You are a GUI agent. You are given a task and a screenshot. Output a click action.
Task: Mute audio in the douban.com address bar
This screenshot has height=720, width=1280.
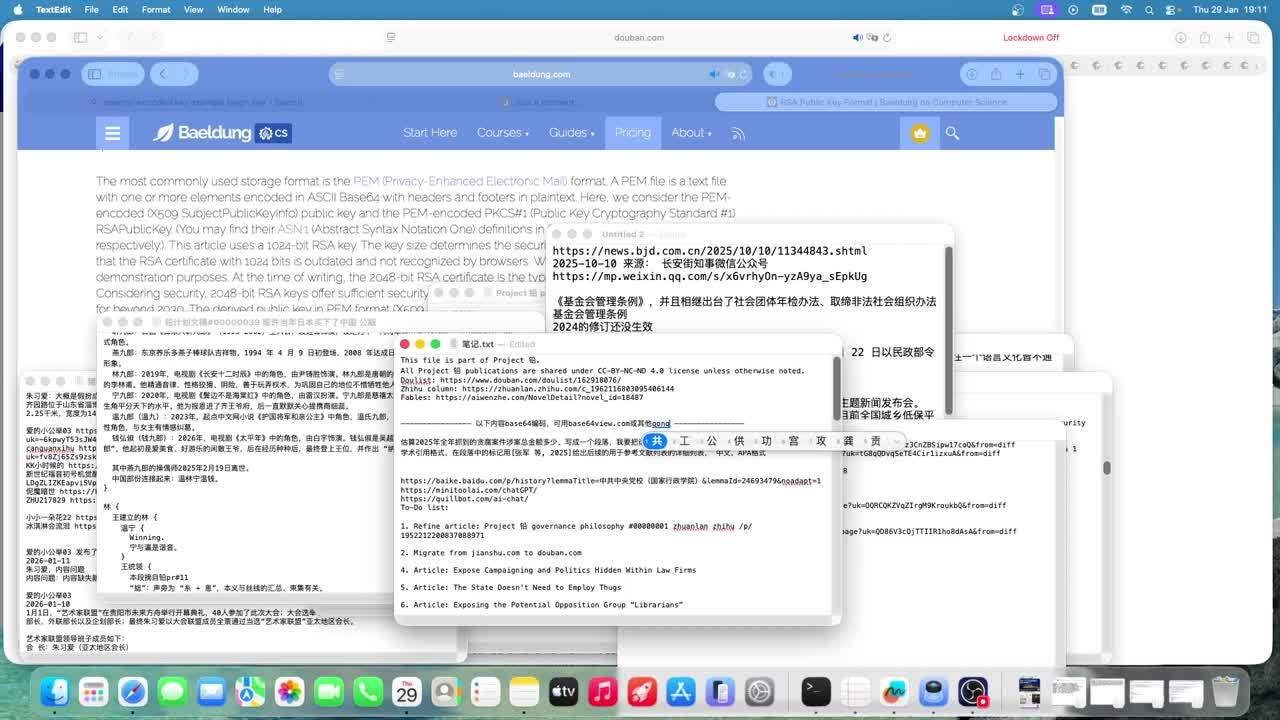(857, 38)
